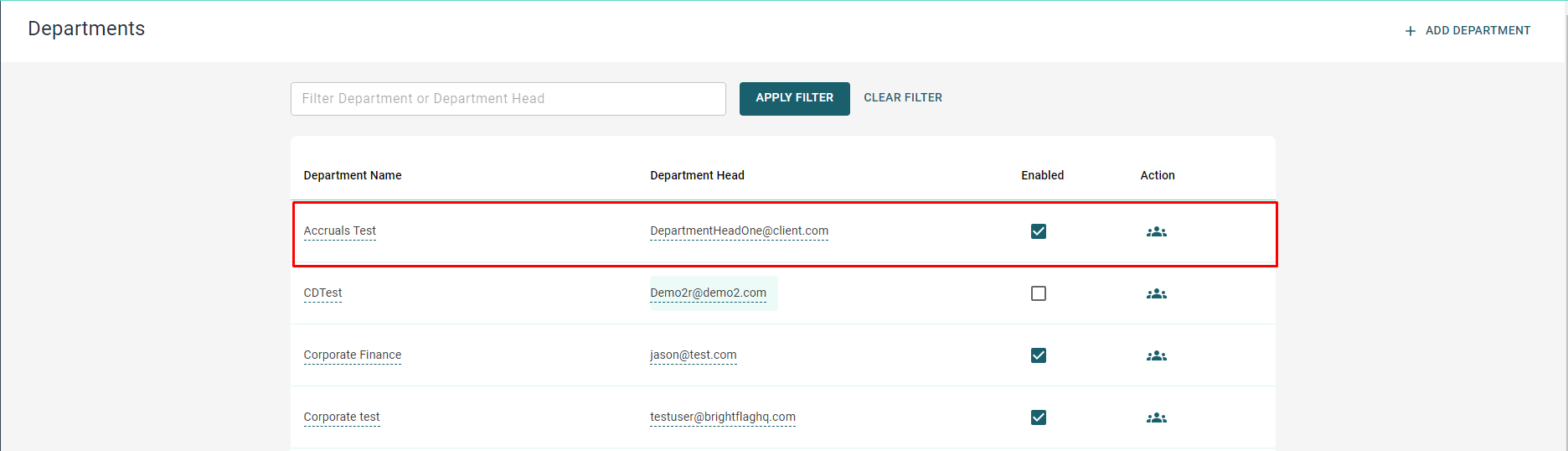1568x451 pixels.
Task: Open members icon for Accruals Test
Action: click(x=1157, y=231)
